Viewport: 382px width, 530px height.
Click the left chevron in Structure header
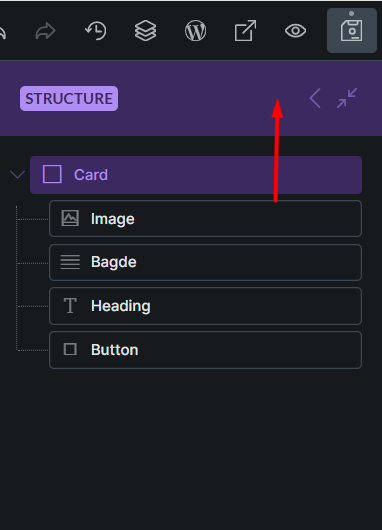pos(315,98)
